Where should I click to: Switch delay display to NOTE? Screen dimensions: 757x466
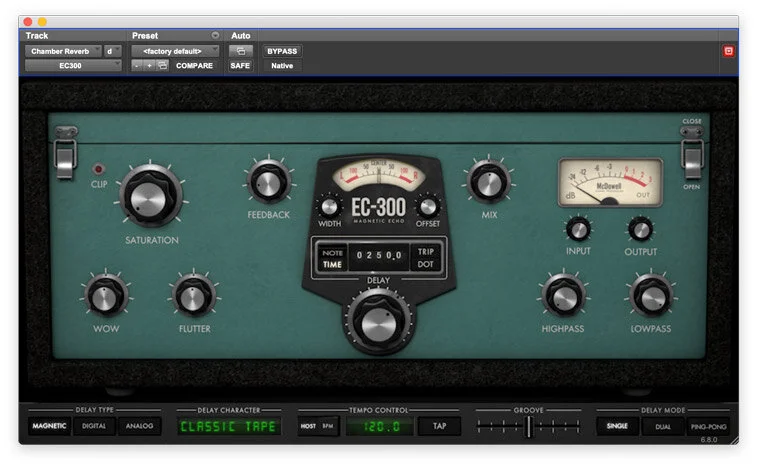click(x=332, y=253)
